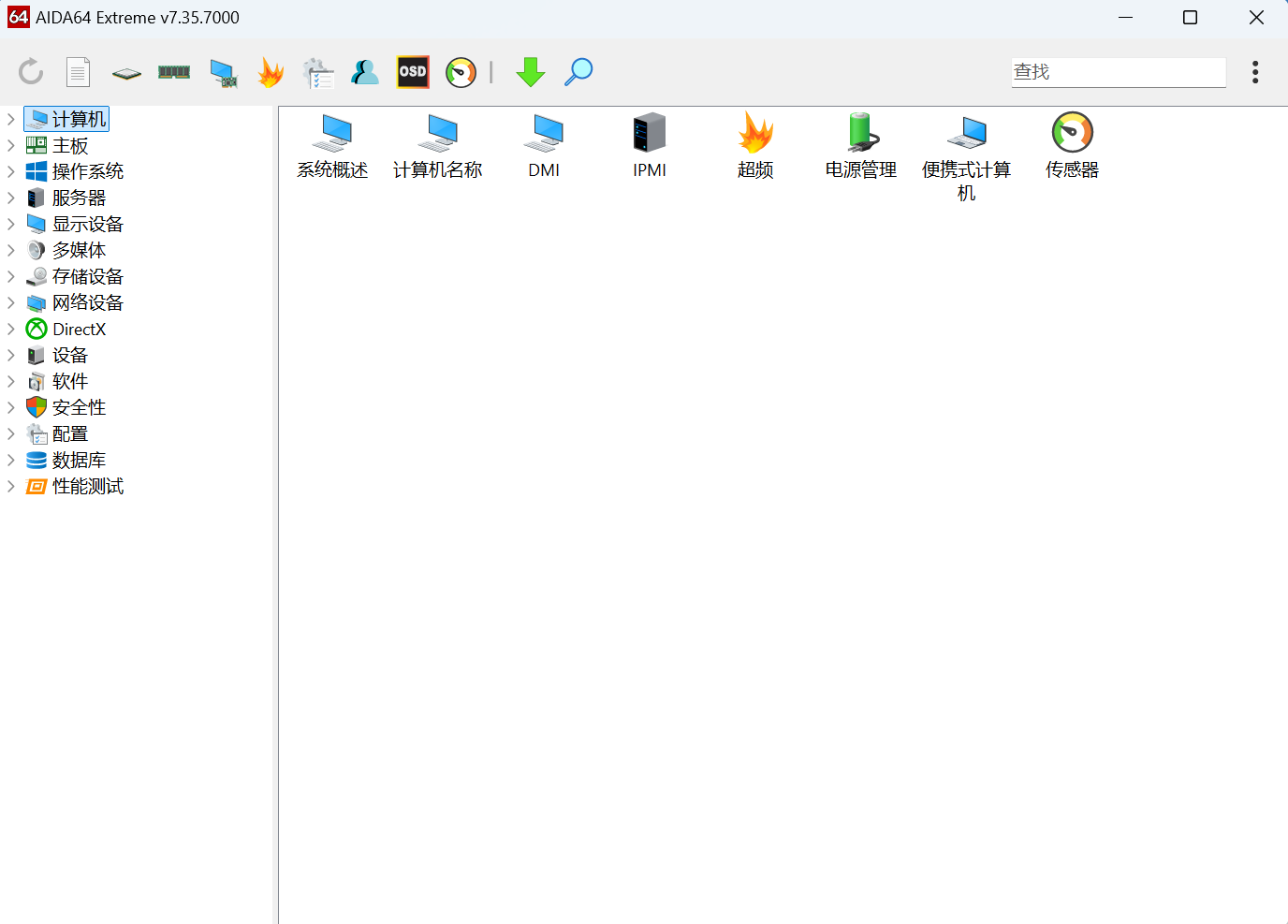Viewport: 1288px width, 924px height.
Task: Expand the 显示设备 tree node arrow
Action: point(11,224)
